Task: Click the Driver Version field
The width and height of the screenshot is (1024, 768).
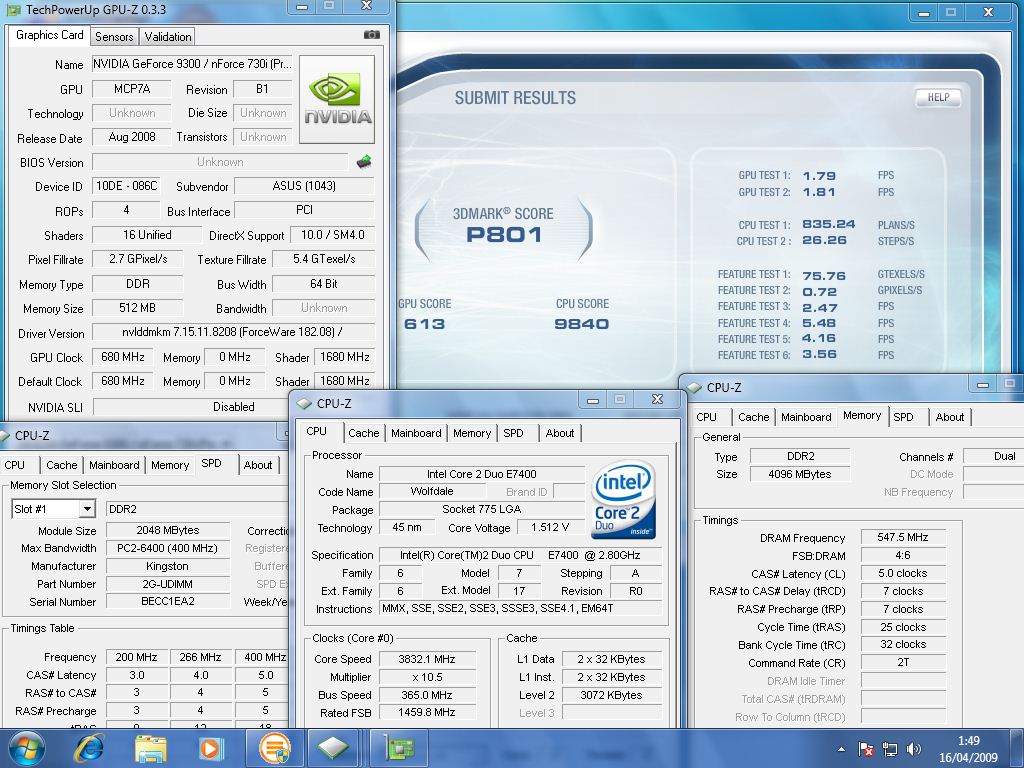Action: point(232,332)
